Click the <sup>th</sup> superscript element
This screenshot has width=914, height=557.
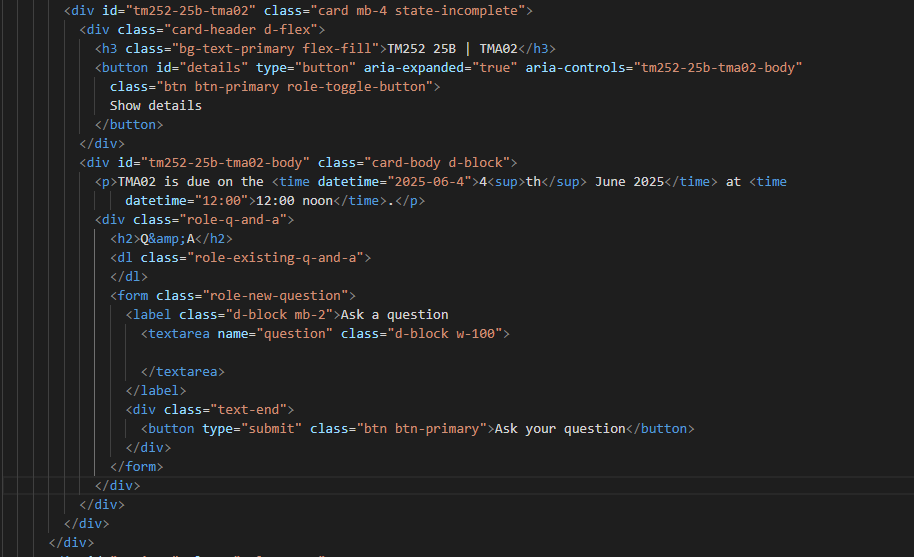[537, 182]
